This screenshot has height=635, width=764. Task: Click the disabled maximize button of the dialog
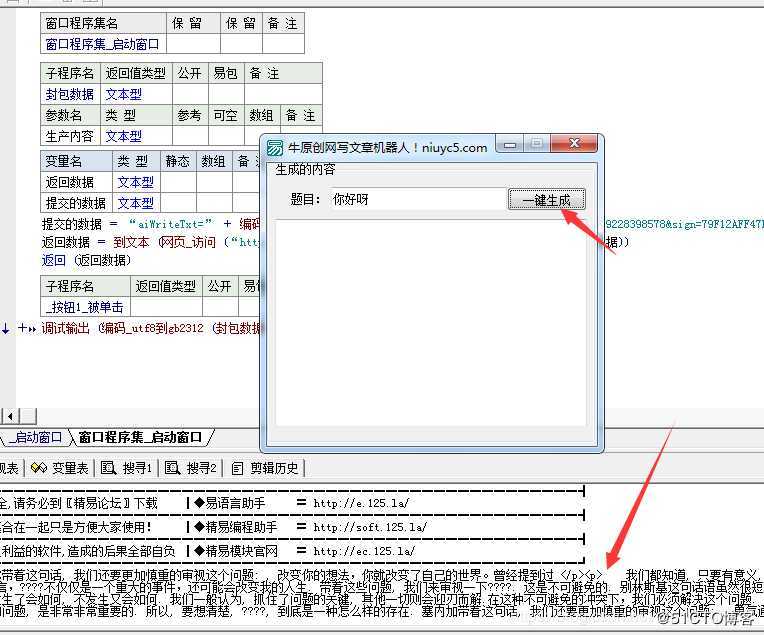pos(537,144)
